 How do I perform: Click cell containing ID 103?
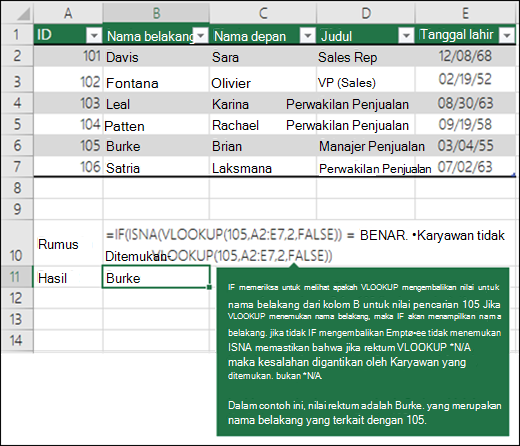(68, 103)
